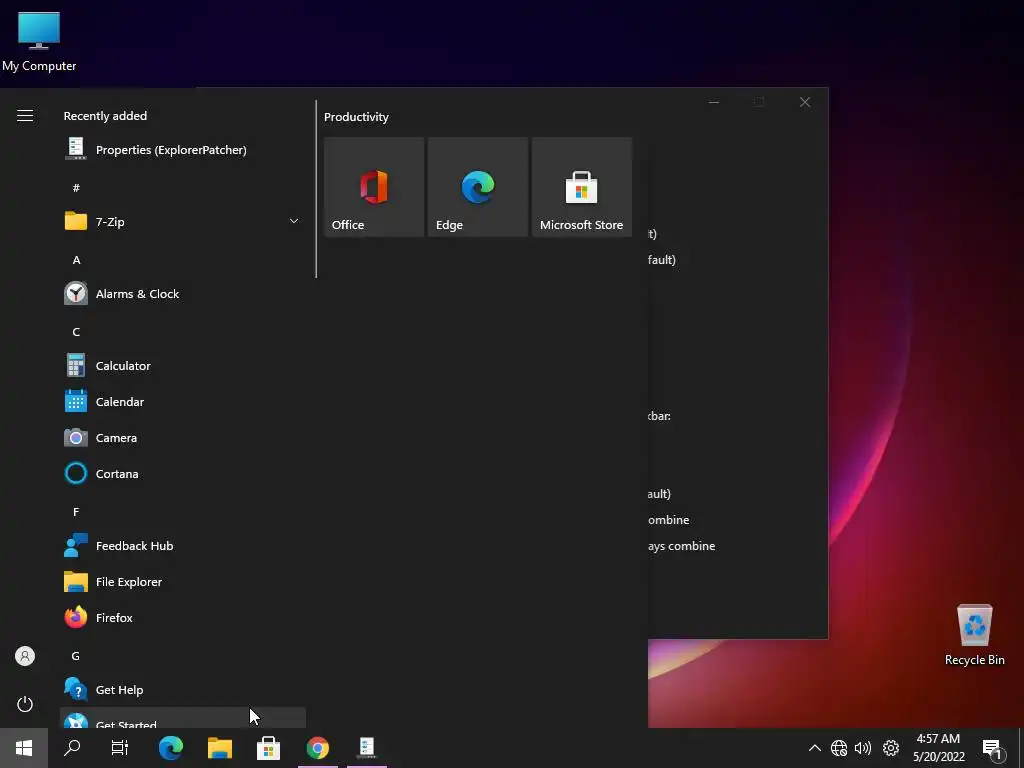Open the Start menu hamburger icon
The height and width of the screenshot is (768, 1024).
click(25, 116)
